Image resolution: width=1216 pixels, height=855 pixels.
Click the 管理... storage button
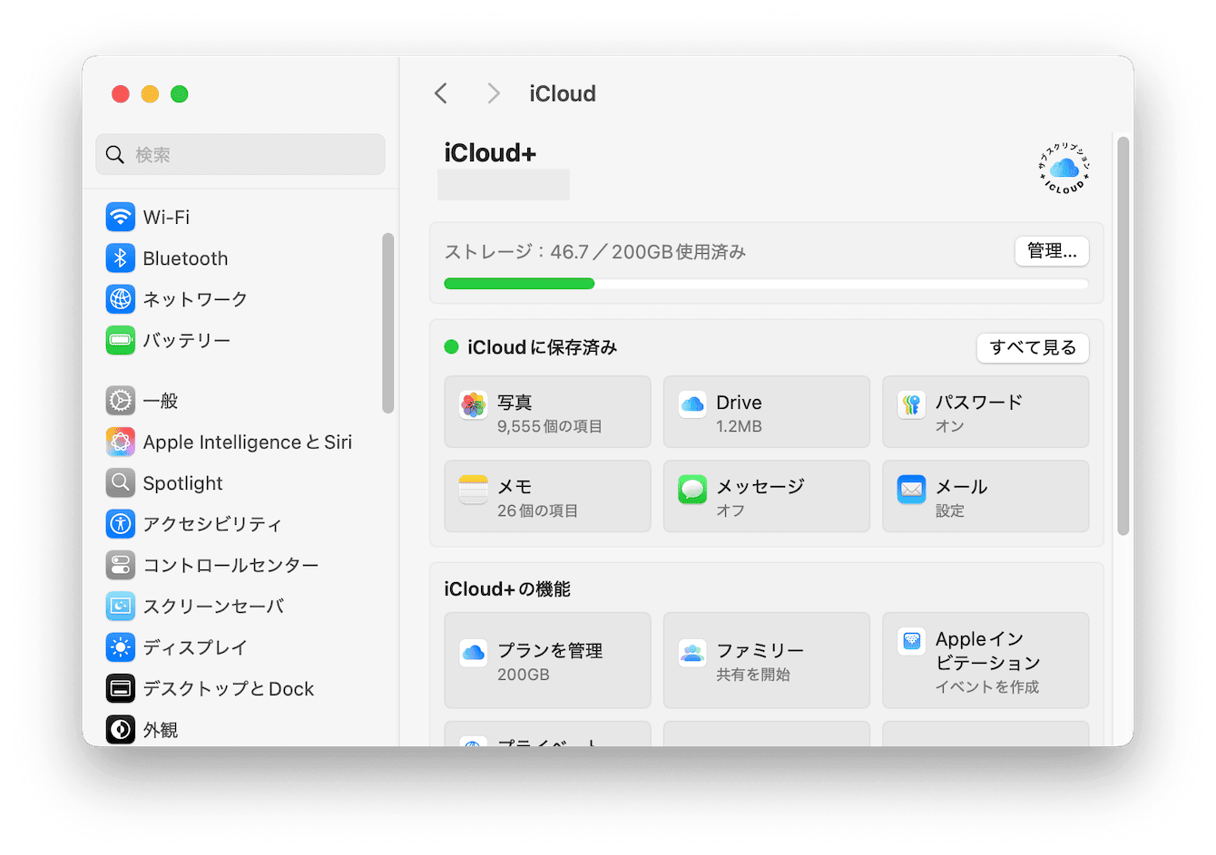click(x=1051, y=251)
